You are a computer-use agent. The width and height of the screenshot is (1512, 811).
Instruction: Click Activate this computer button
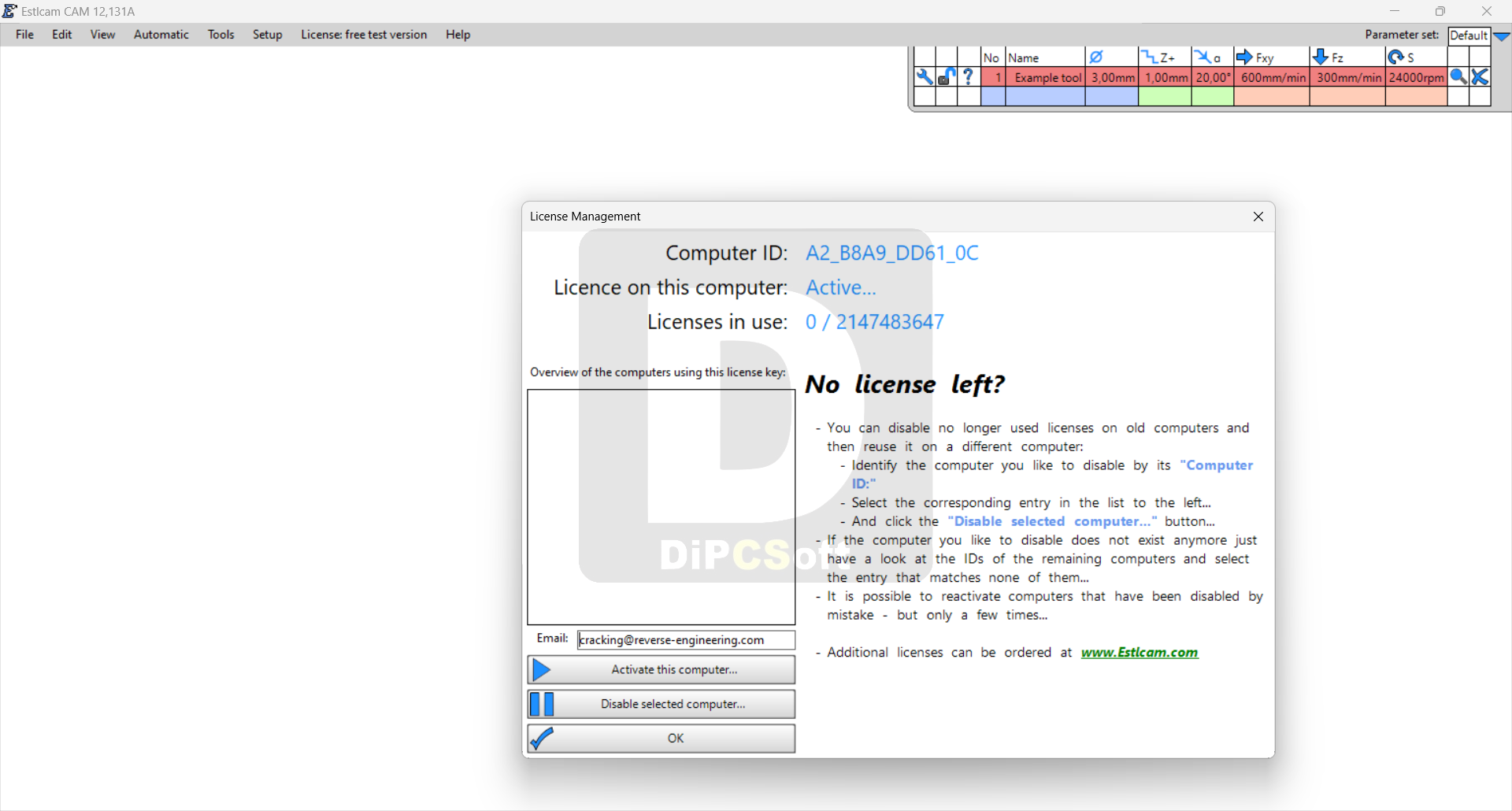pyautogui.click(x=661, y=670)
